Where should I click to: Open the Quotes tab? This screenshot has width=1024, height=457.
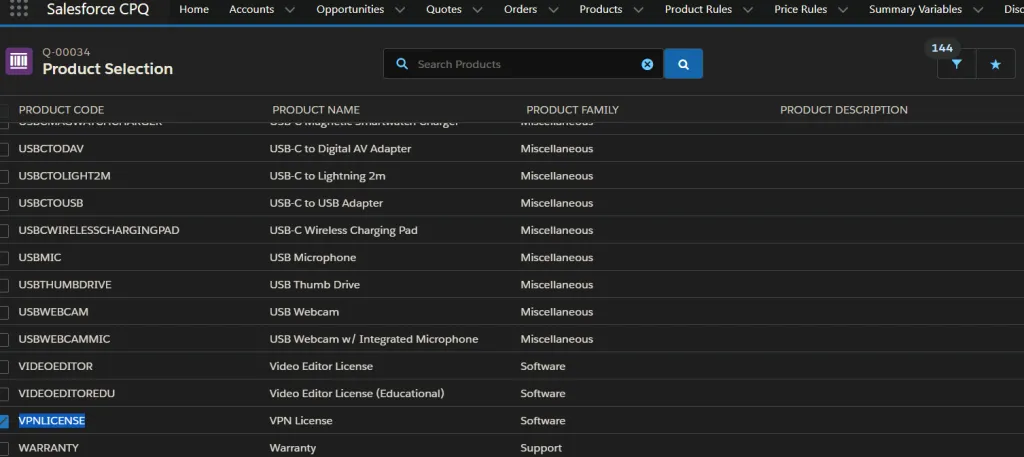[x=443, y=9]
